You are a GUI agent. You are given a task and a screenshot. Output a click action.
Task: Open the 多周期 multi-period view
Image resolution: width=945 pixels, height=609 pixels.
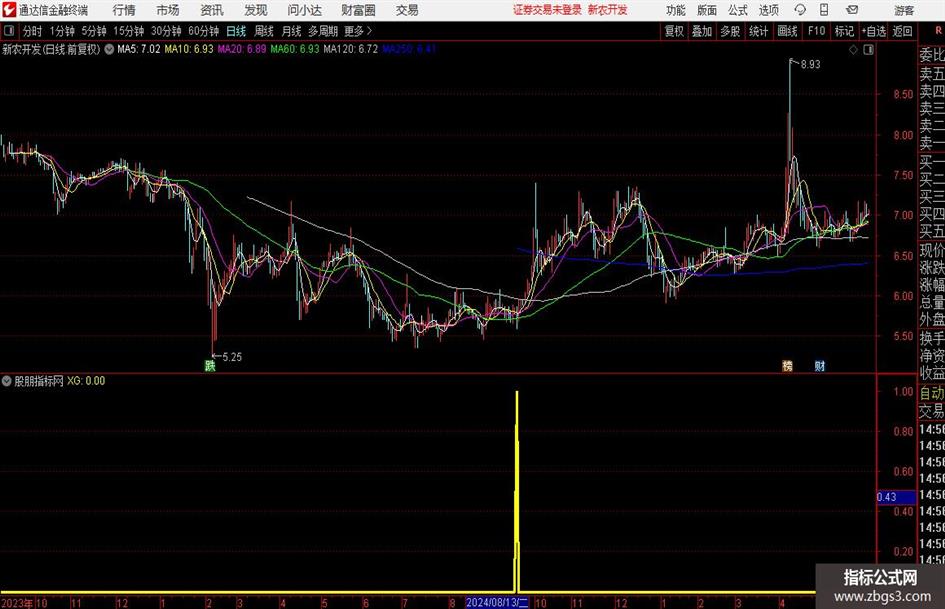(323, 31)
